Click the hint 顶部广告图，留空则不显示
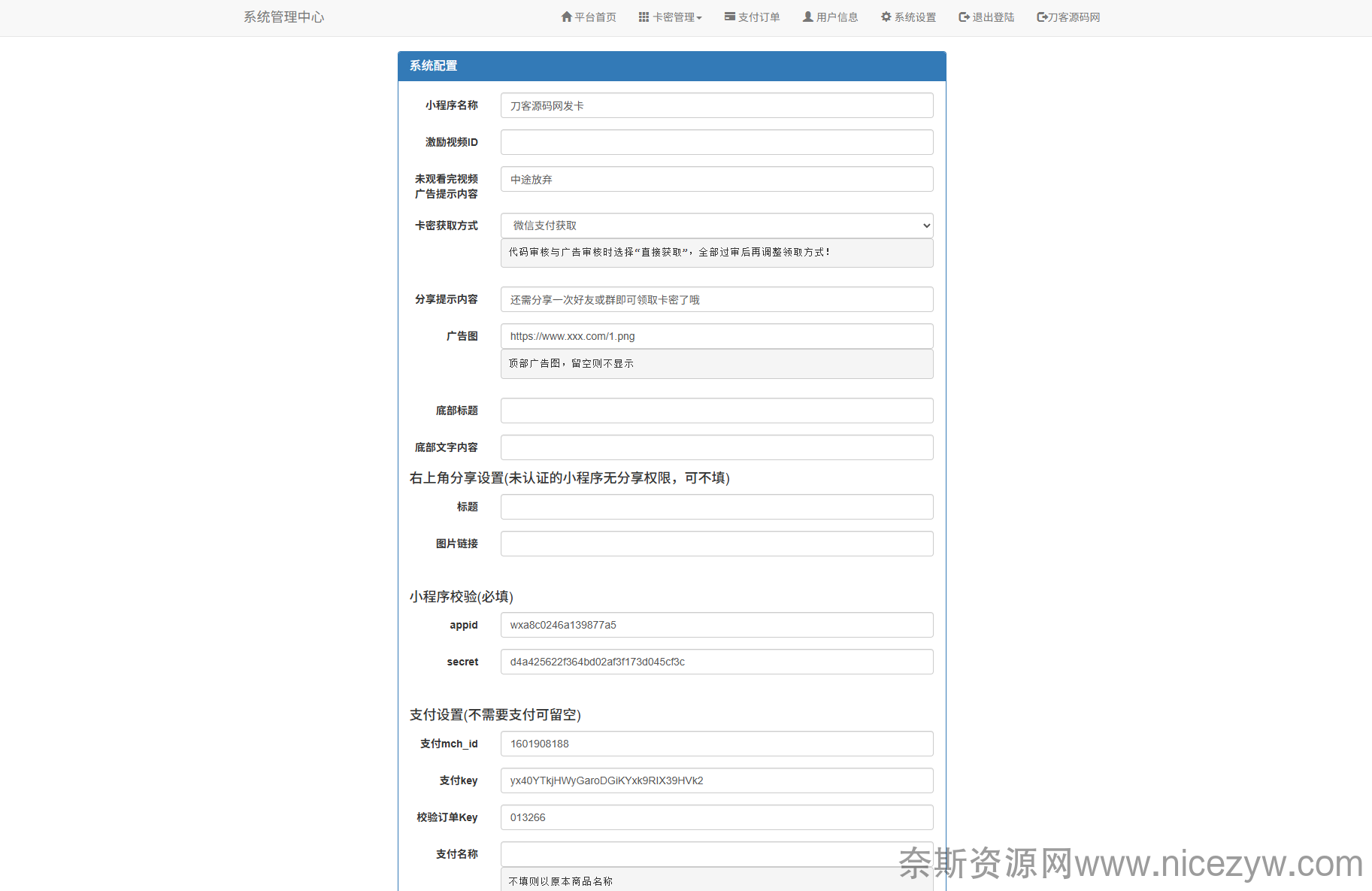Screen dimensions: 1372x891 click(571, 364)
